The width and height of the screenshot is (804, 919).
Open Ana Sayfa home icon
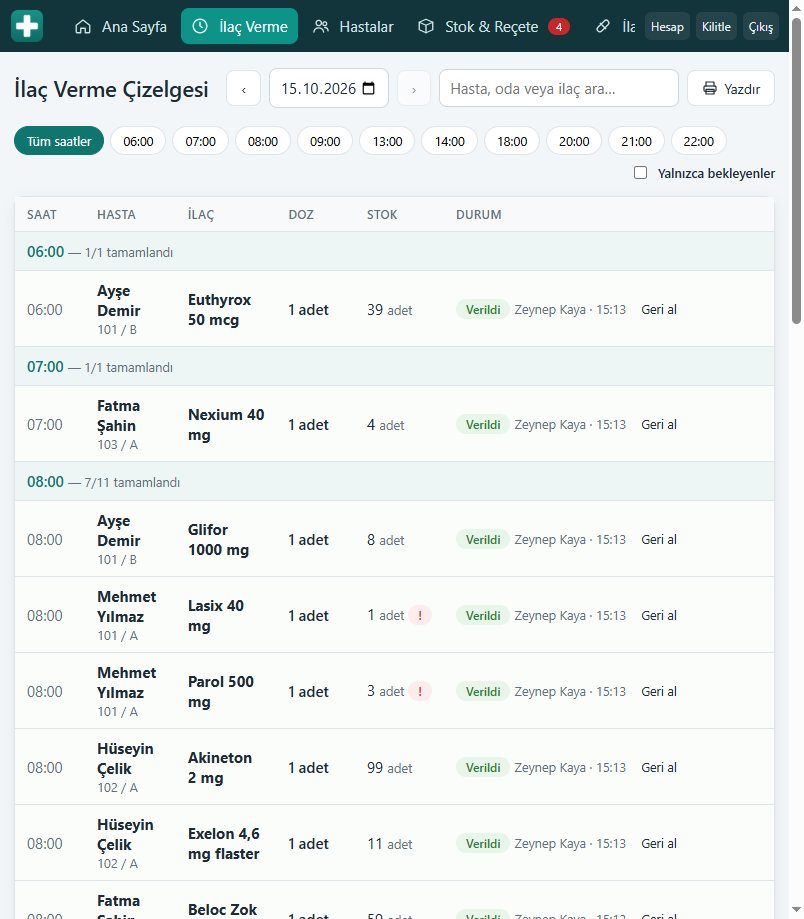pos(83,26)
